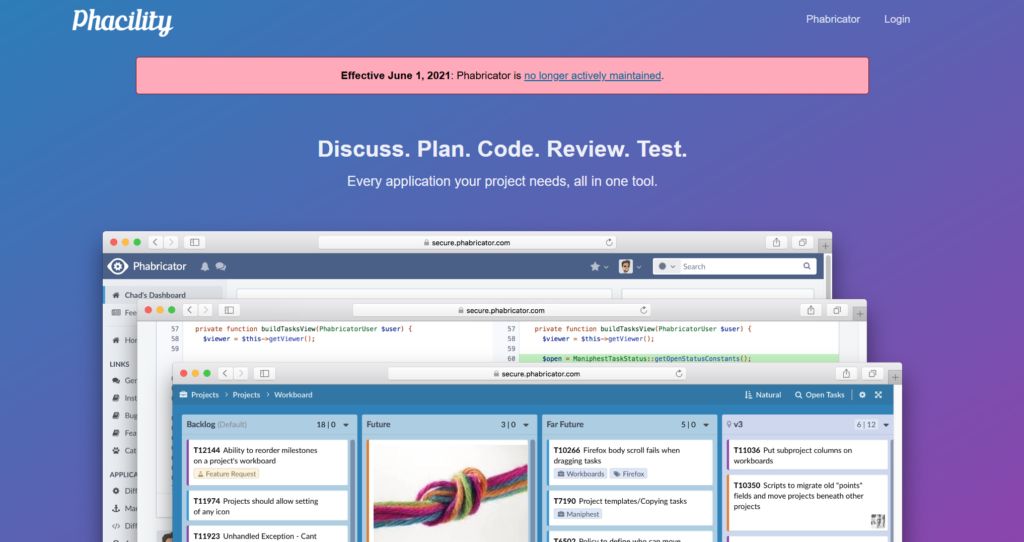Toggle sidebar button in dashboard browser window
The image size is (1024, 542).
pos(195,242)
